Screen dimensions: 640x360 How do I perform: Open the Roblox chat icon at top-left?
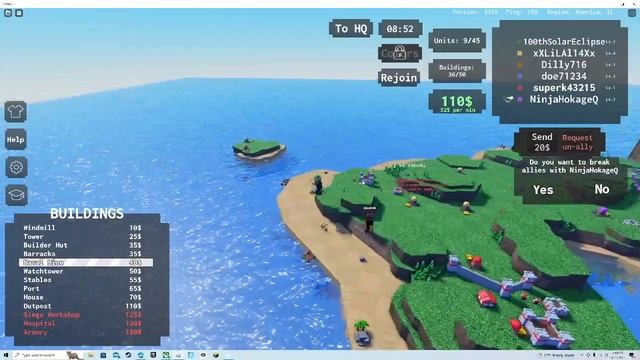tap(19, 13)
